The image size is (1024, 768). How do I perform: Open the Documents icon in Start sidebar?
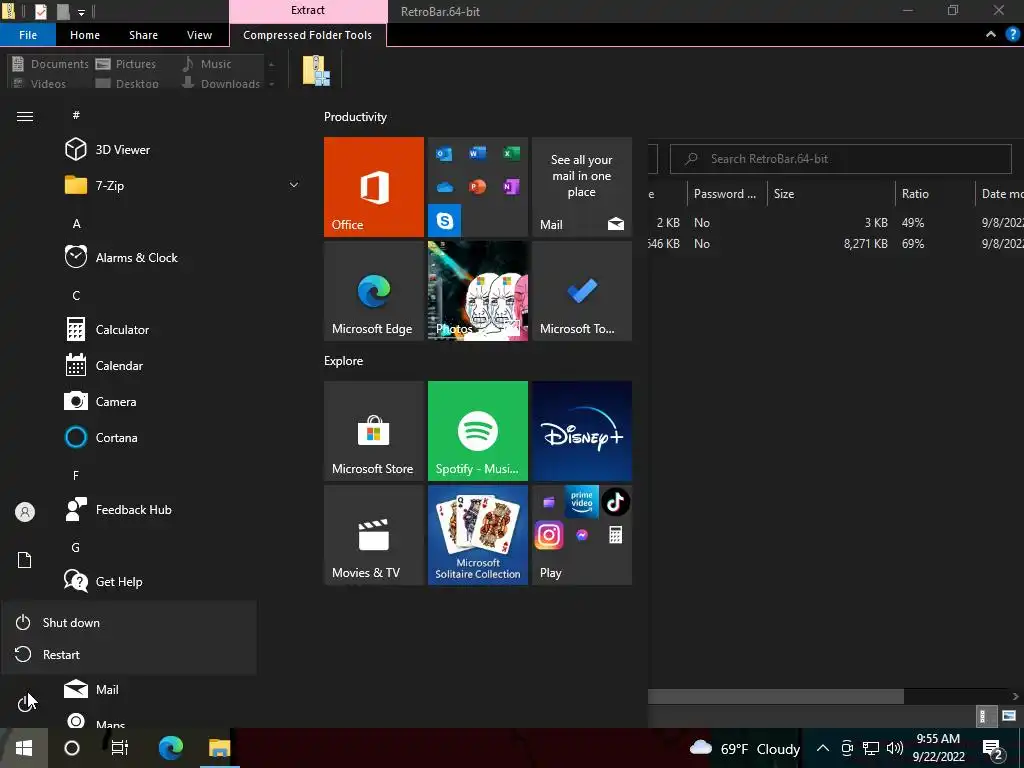(24, 560)
